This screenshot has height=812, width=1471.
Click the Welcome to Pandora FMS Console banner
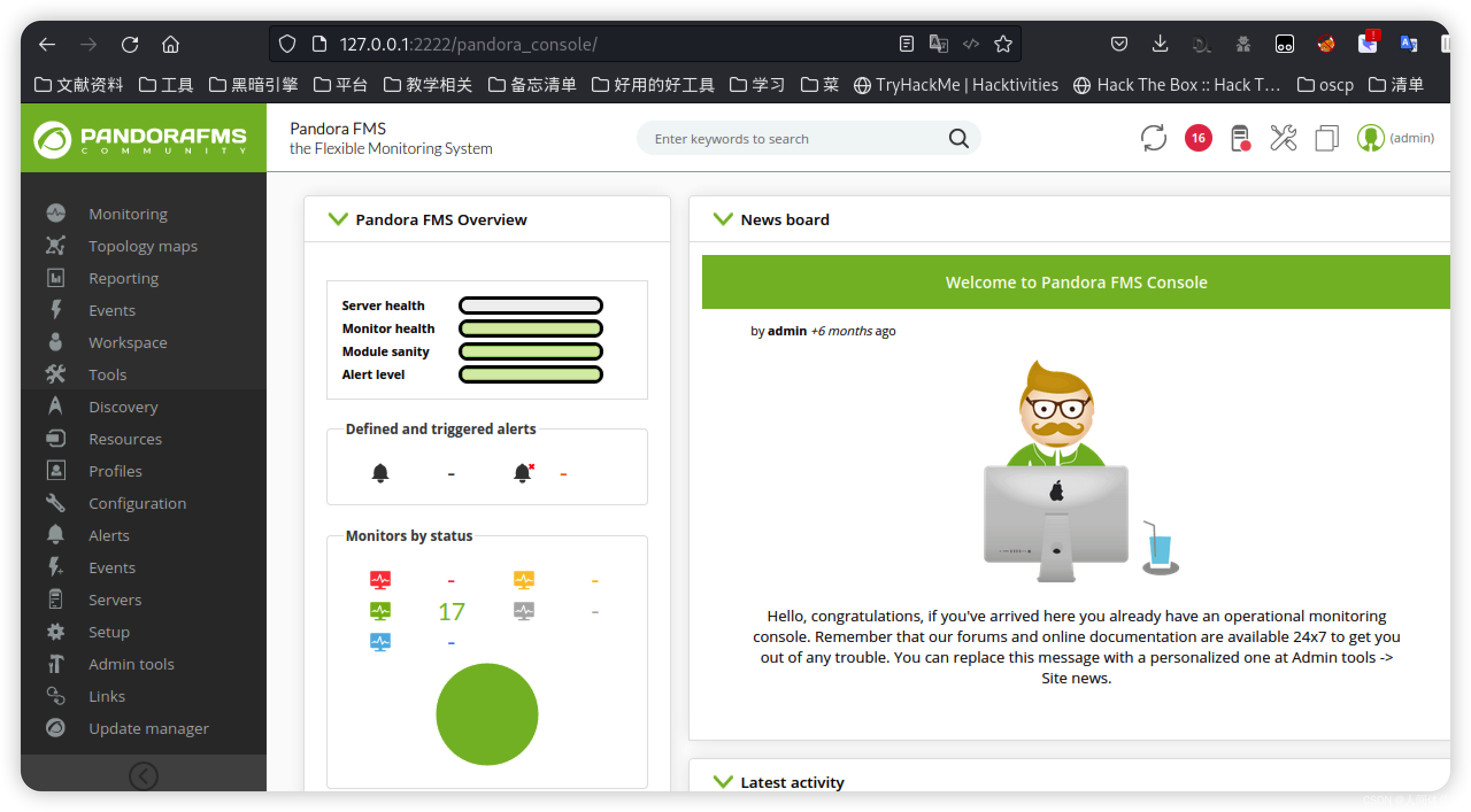click(x=1076, y=282)
